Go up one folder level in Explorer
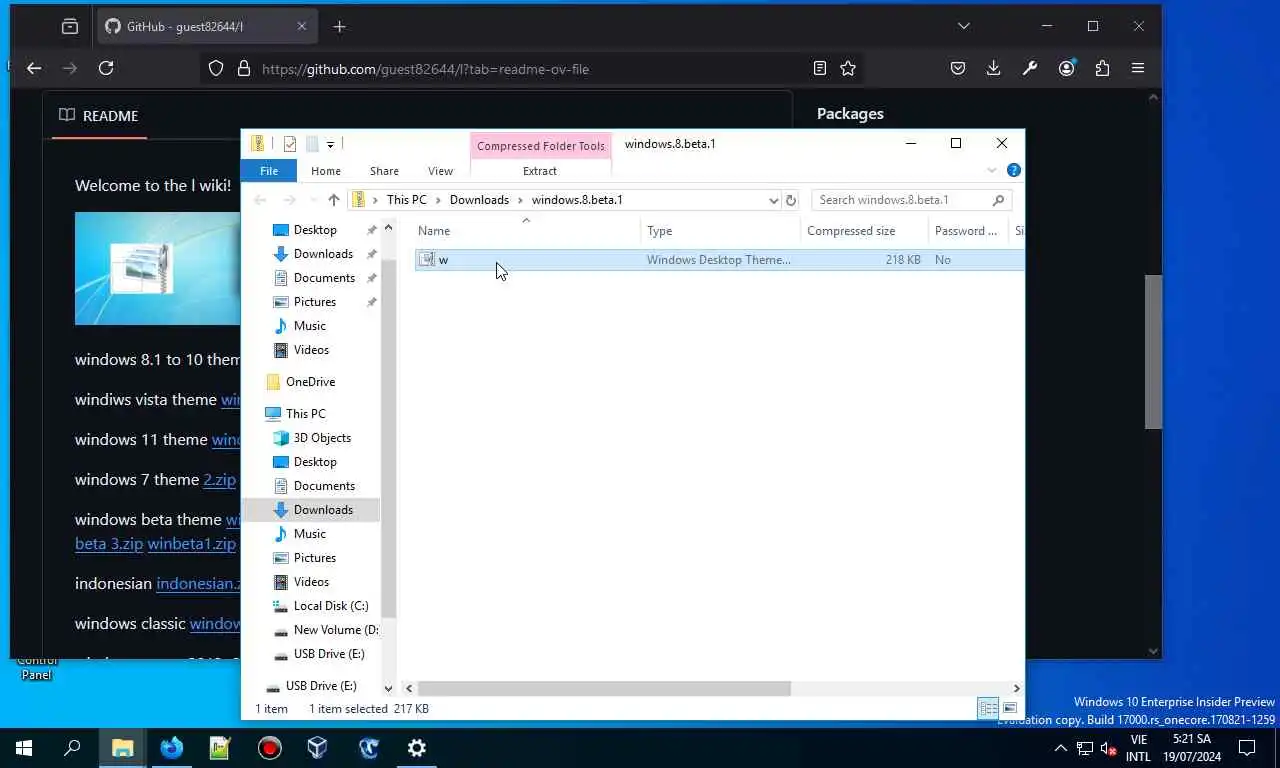 coord(334,200)
